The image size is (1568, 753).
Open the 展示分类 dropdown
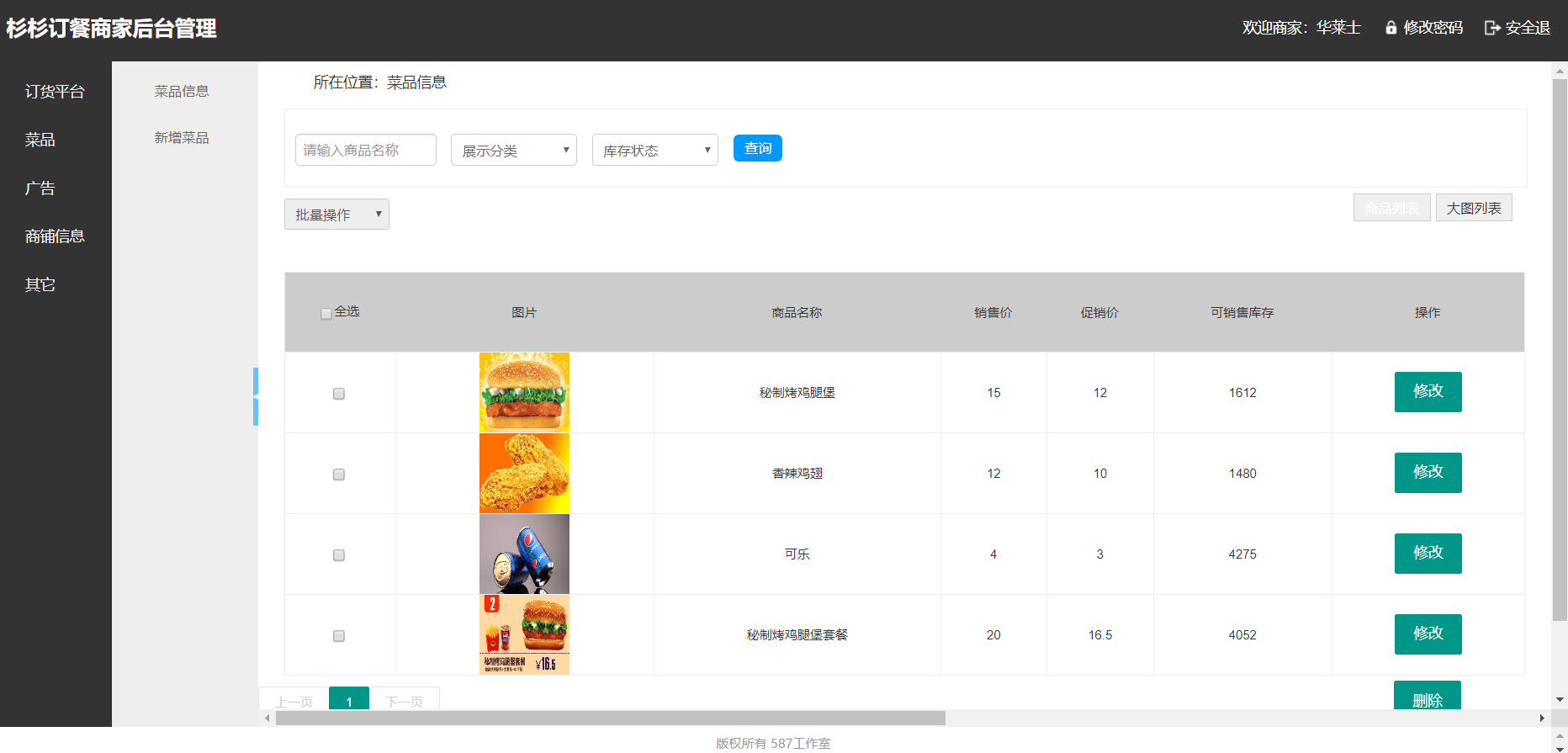coord(514,150)
